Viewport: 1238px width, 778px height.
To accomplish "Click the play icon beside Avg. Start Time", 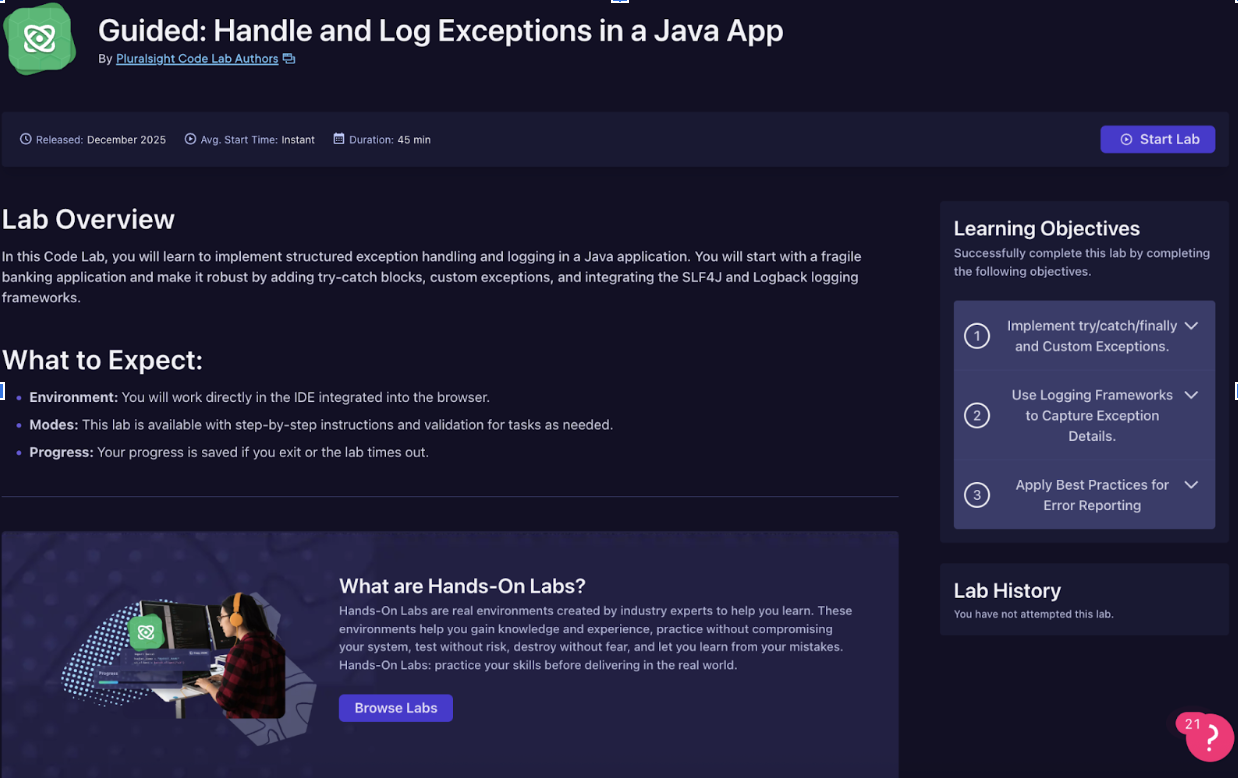I will click(190, 139).
